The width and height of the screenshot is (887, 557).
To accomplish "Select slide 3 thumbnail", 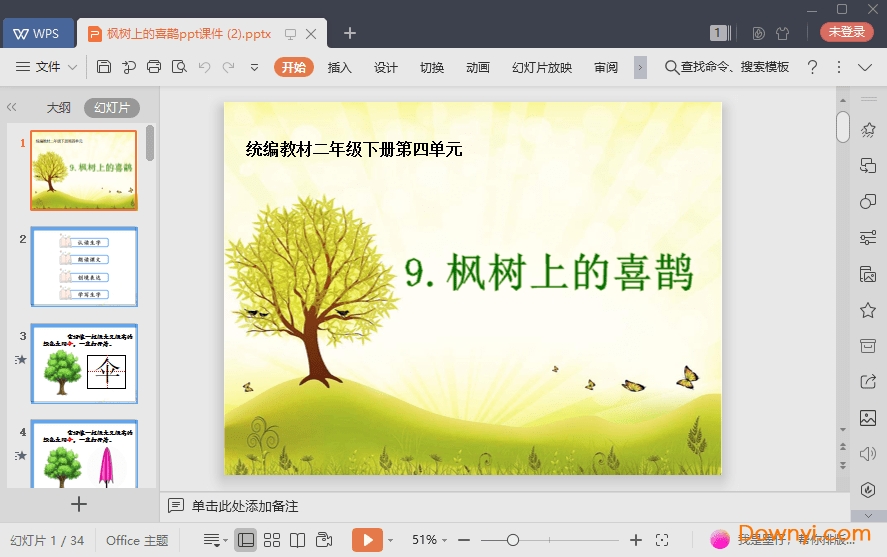I will tap(84, 363).
